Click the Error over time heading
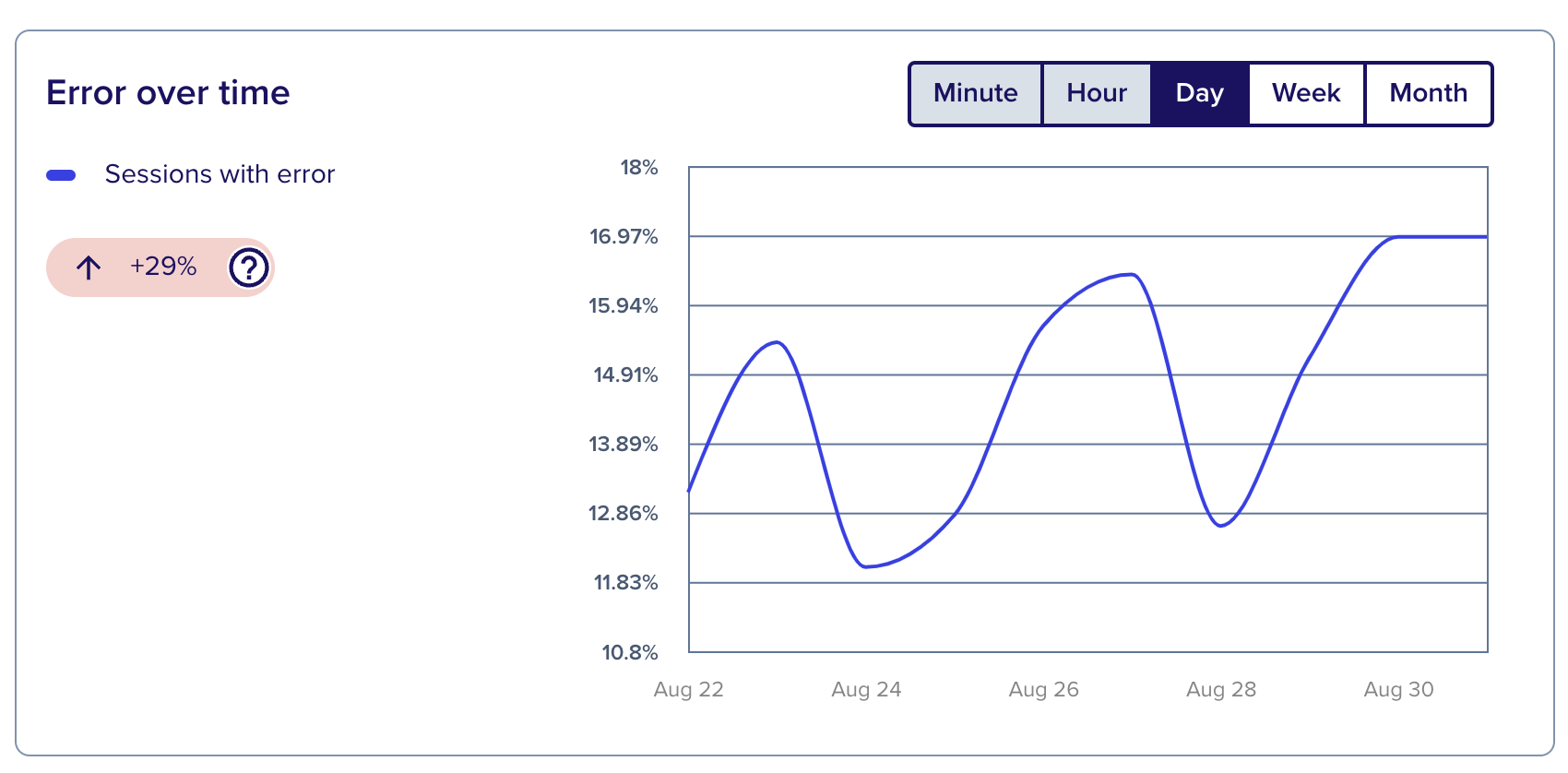The image size is (1568, 773). (169, 92)
